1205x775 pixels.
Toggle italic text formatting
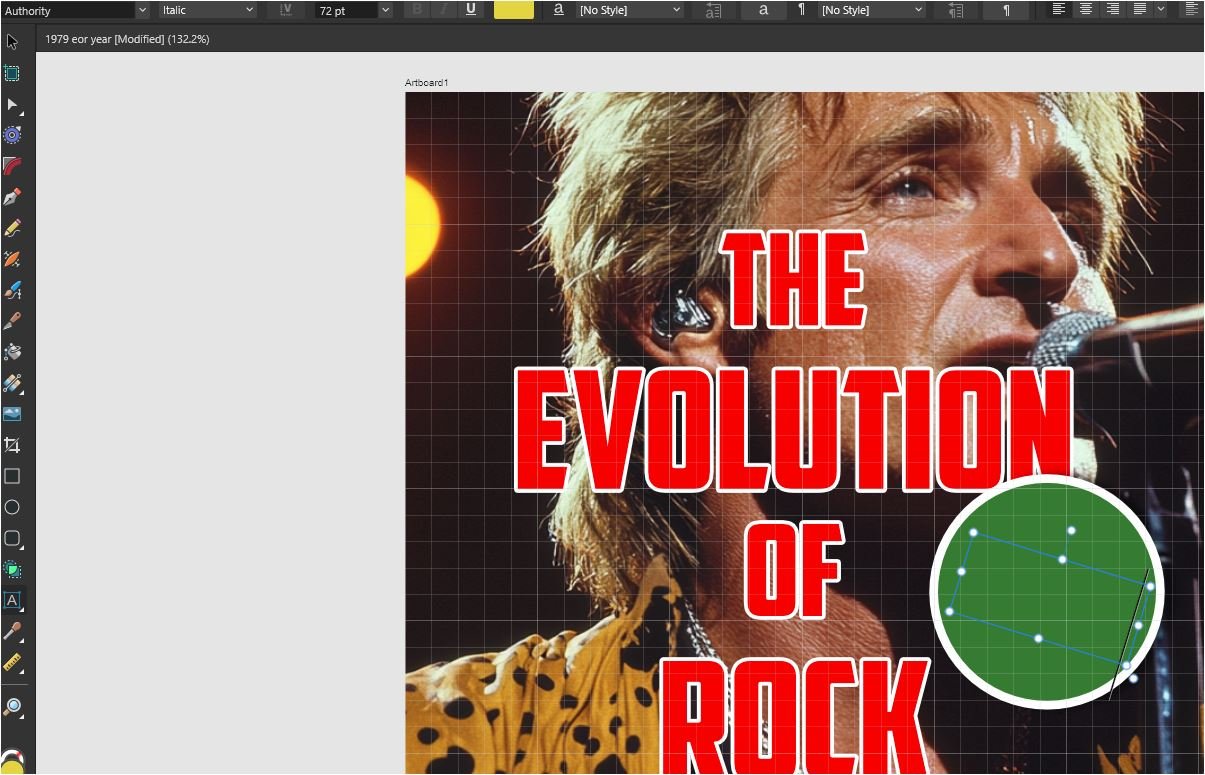point(443,10)
